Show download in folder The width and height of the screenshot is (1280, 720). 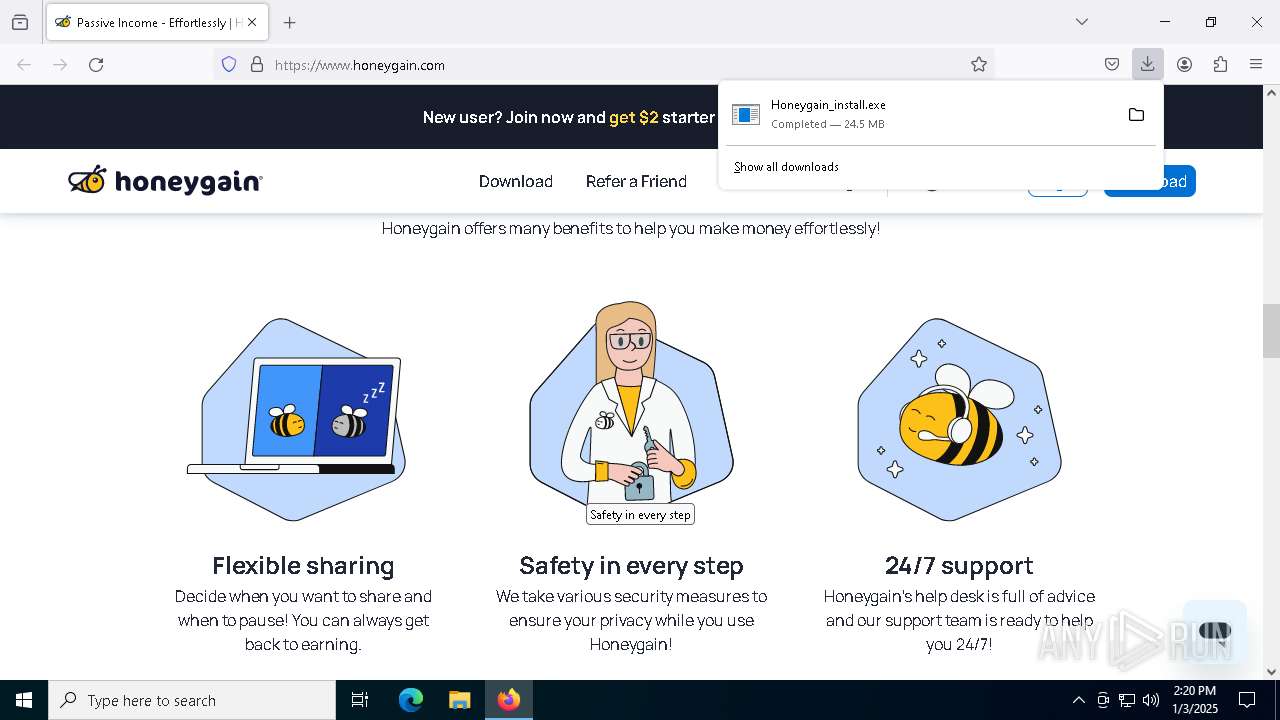point(1136,114)
